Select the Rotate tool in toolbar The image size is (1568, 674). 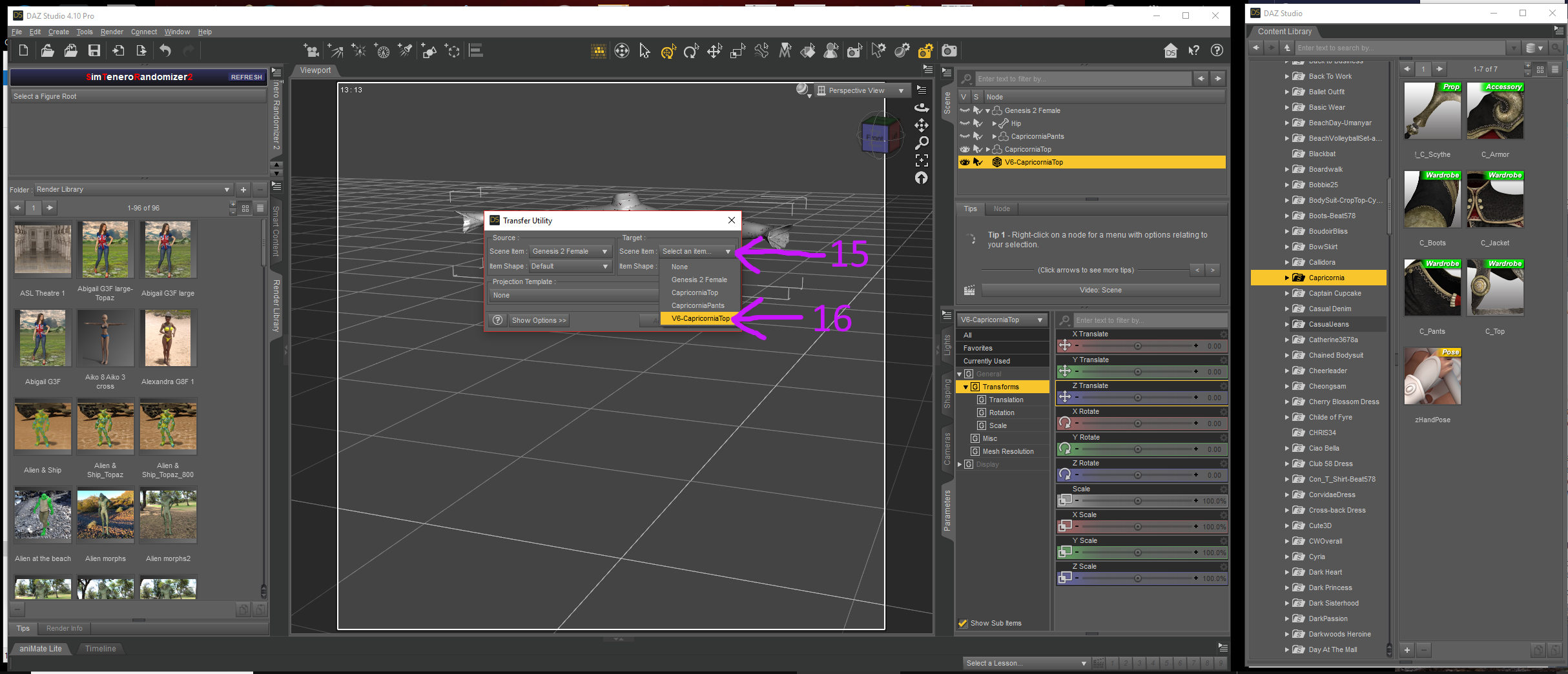691,51
